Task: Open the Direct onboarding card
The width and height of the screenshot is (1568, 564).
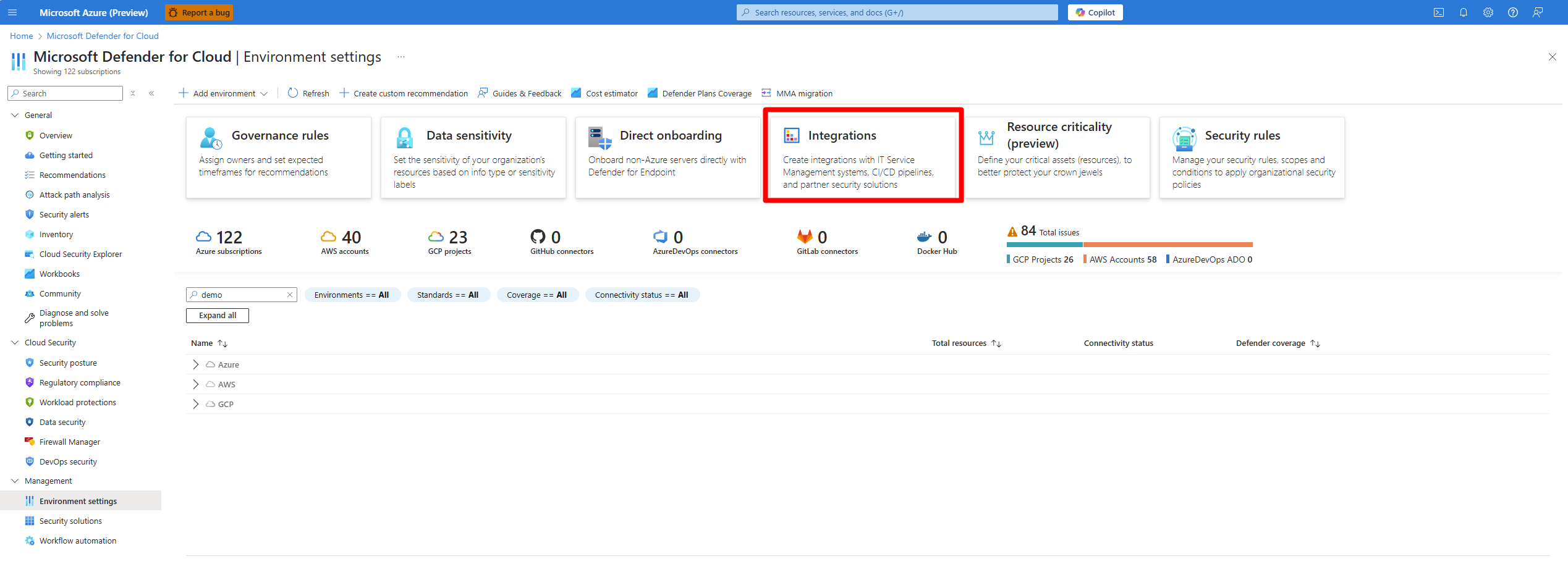Action: pos(668,158)
